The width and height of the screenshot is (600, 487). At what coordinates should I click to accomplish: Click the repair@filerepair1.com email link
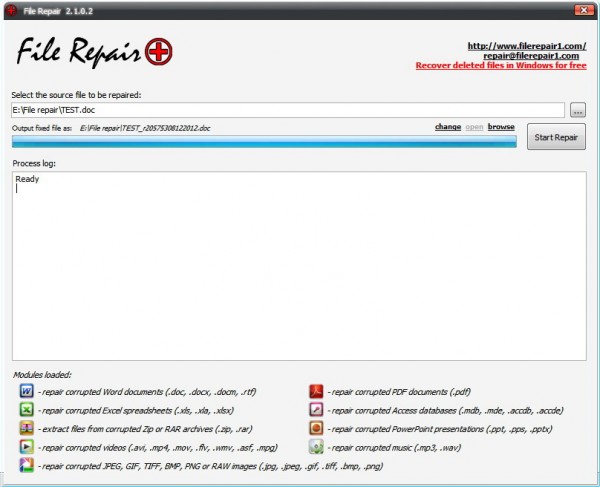click(x=531, y=56)
